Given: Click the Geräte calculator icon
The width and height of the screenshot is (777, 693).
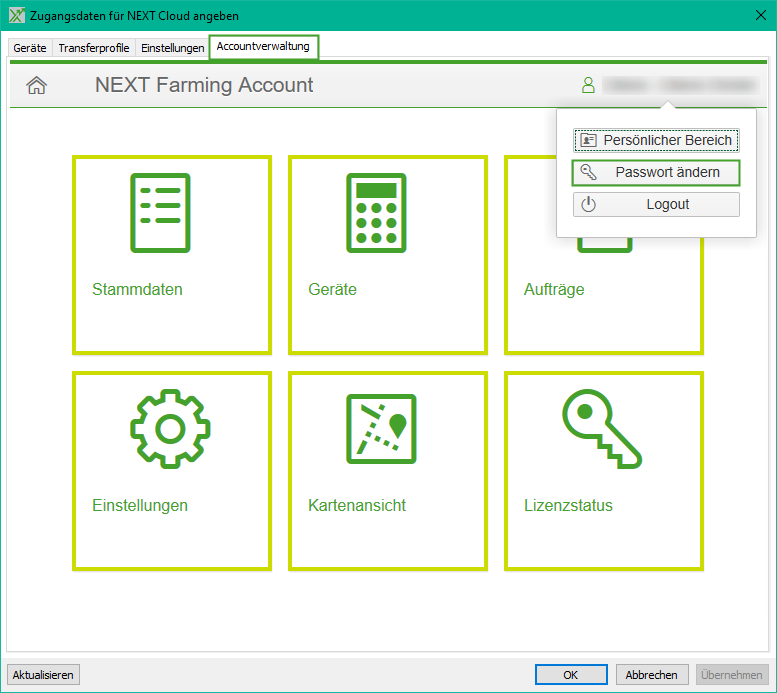Looking at the screenshot, I should click(376, 212).
